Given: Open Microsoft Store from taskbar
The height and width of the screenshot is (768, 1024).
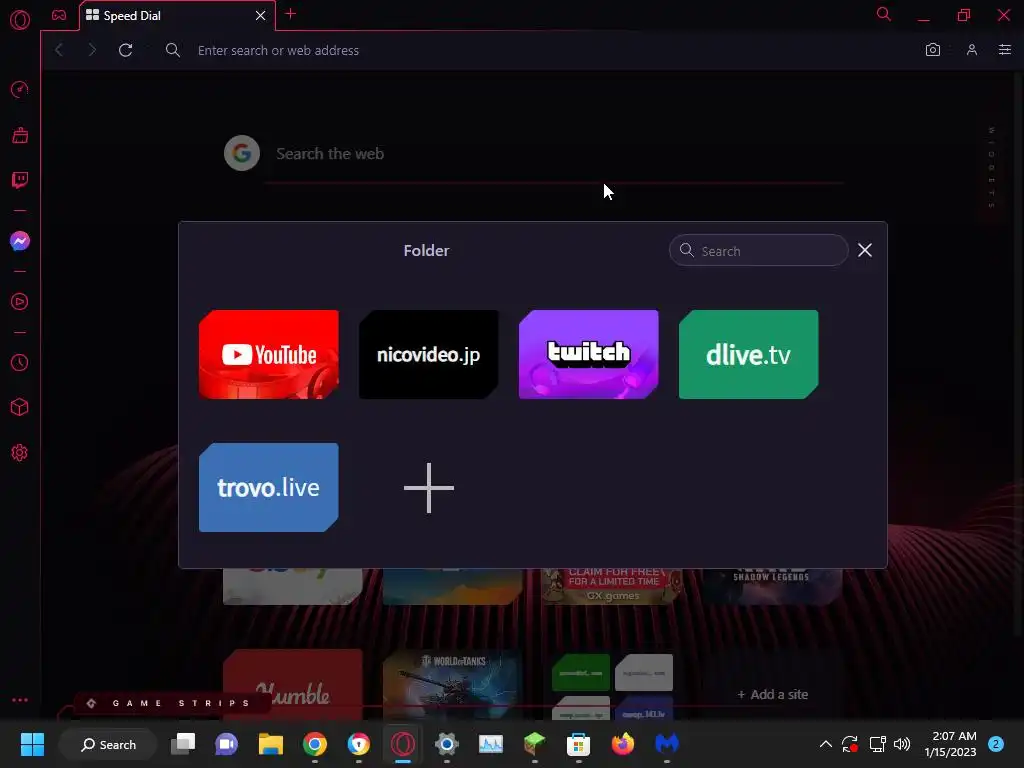Looking at the screenshot, I should 578,744.
